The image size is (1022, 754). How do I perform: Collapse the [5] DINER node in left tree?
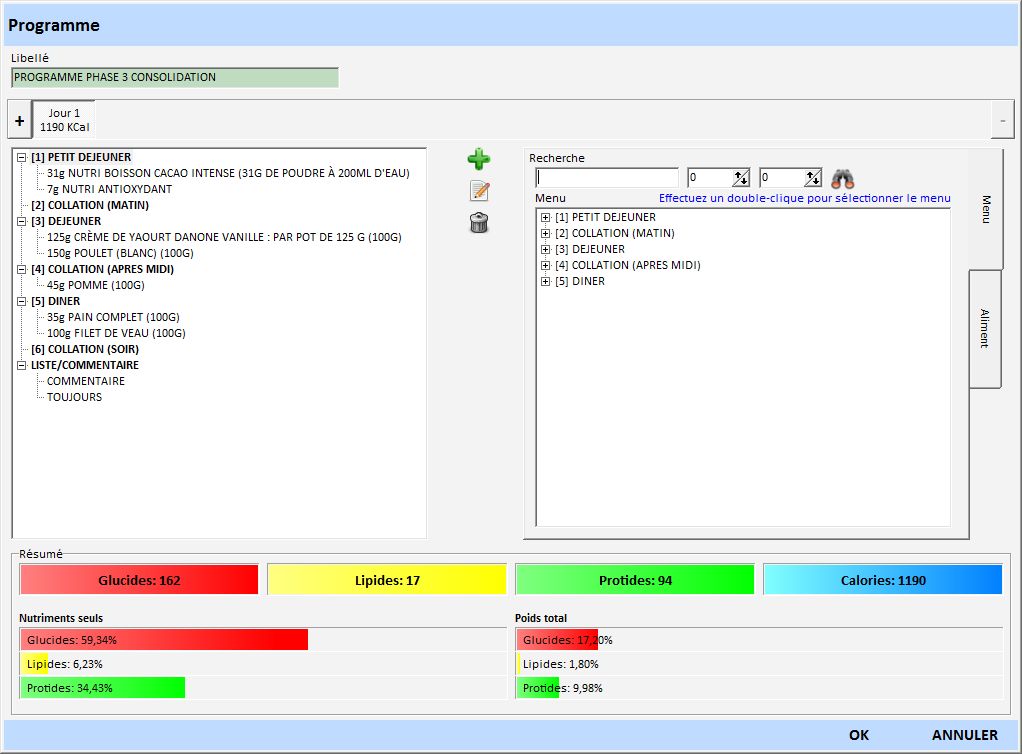pyautogui.click(x=22, y=301)
